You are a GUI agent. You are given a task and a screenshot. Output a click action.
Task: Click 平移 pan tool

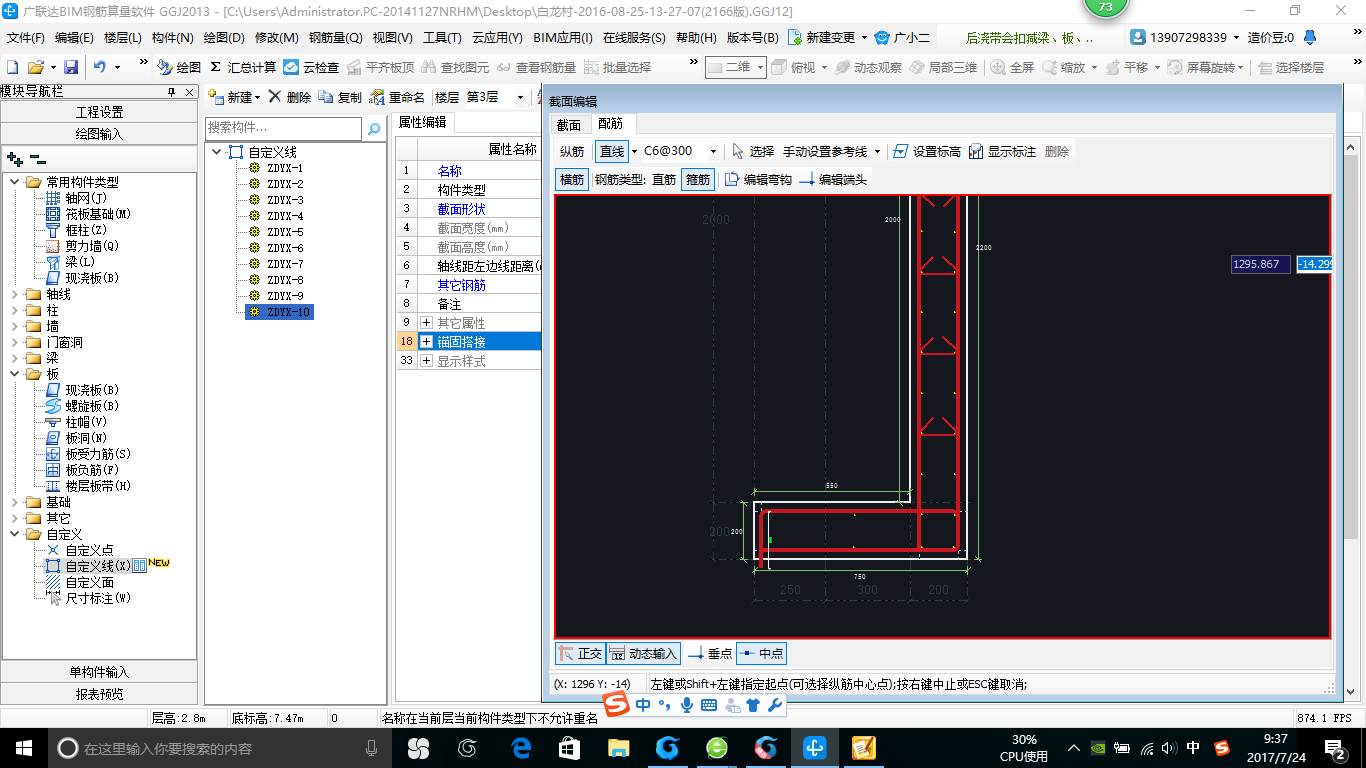(1125, 67)
